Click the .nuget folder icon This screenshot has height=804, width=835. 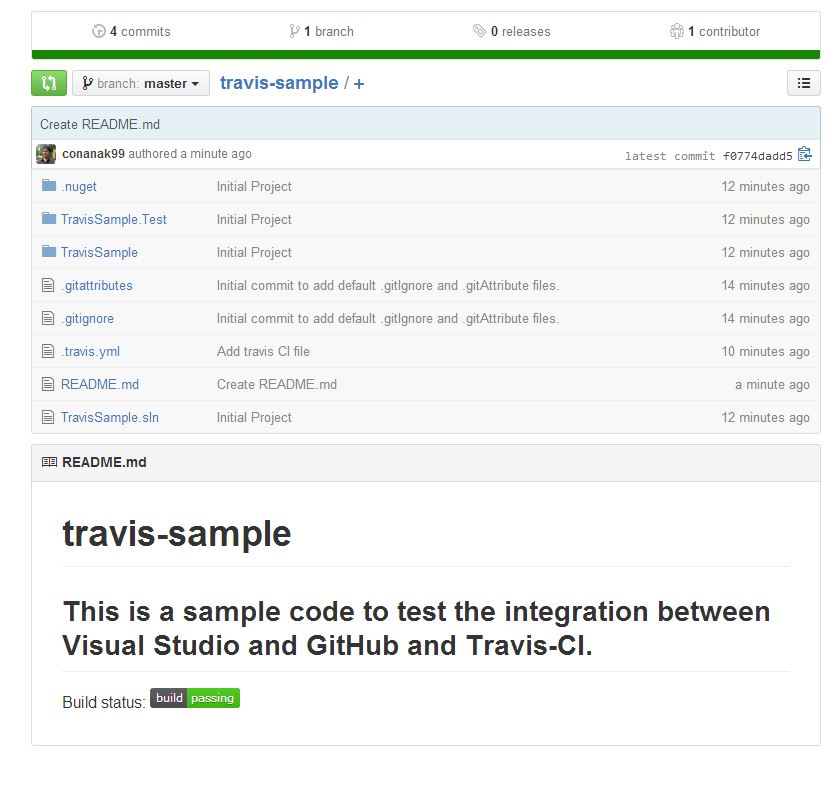[49, 186]
